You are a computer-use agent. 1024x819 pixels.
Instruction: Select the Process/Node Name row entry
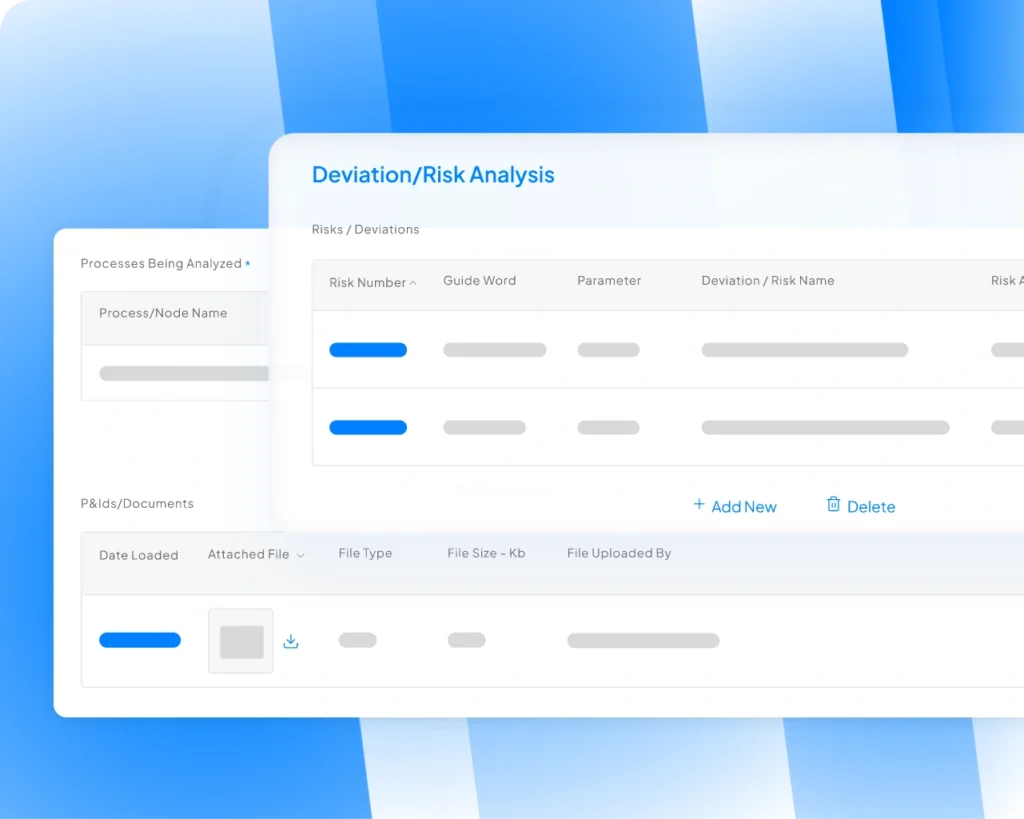pyautogui.click(x=184, y=373)
